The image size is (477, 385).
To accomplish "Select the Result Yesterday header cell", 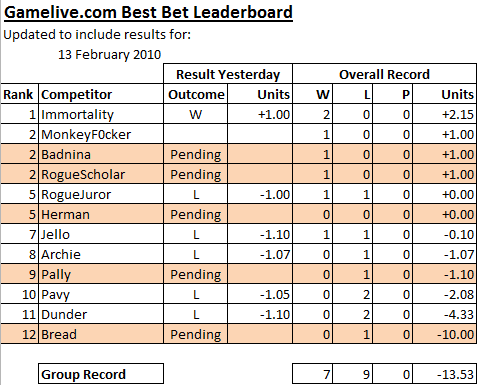I will pos(228,74).
